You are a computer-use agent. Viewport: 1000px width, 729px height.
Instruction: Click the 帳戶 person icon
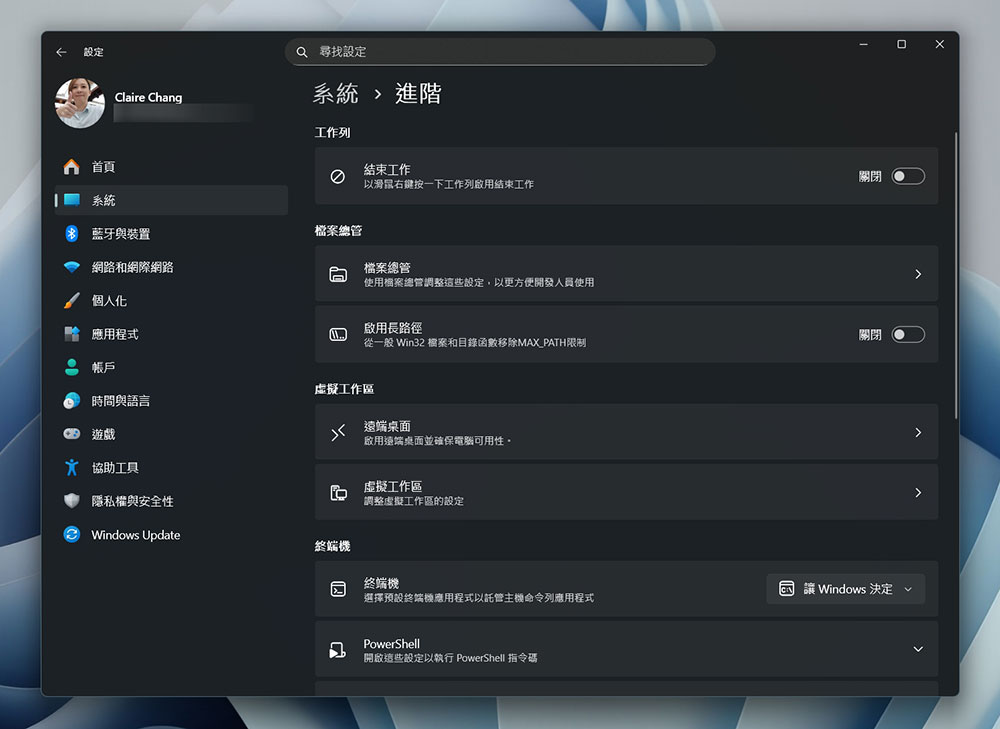71,367
